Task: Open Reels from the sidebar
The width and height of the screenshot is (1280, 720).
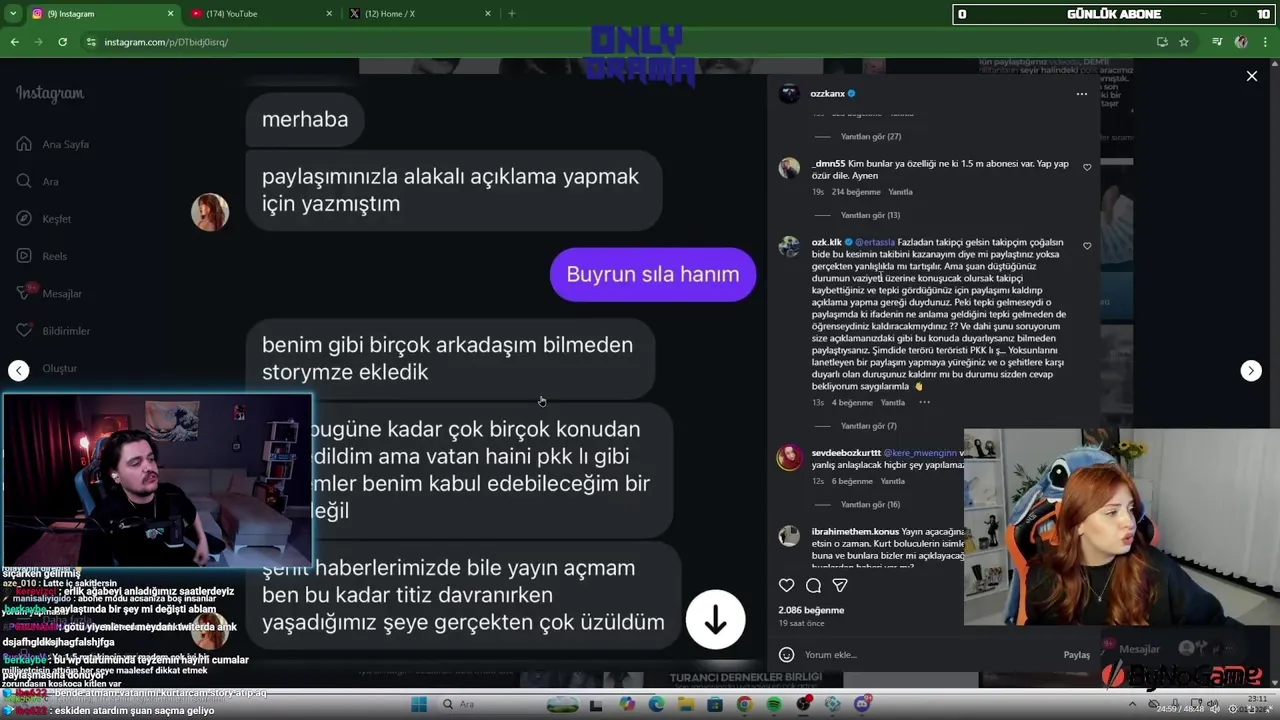Action: (x=42, y=256)
